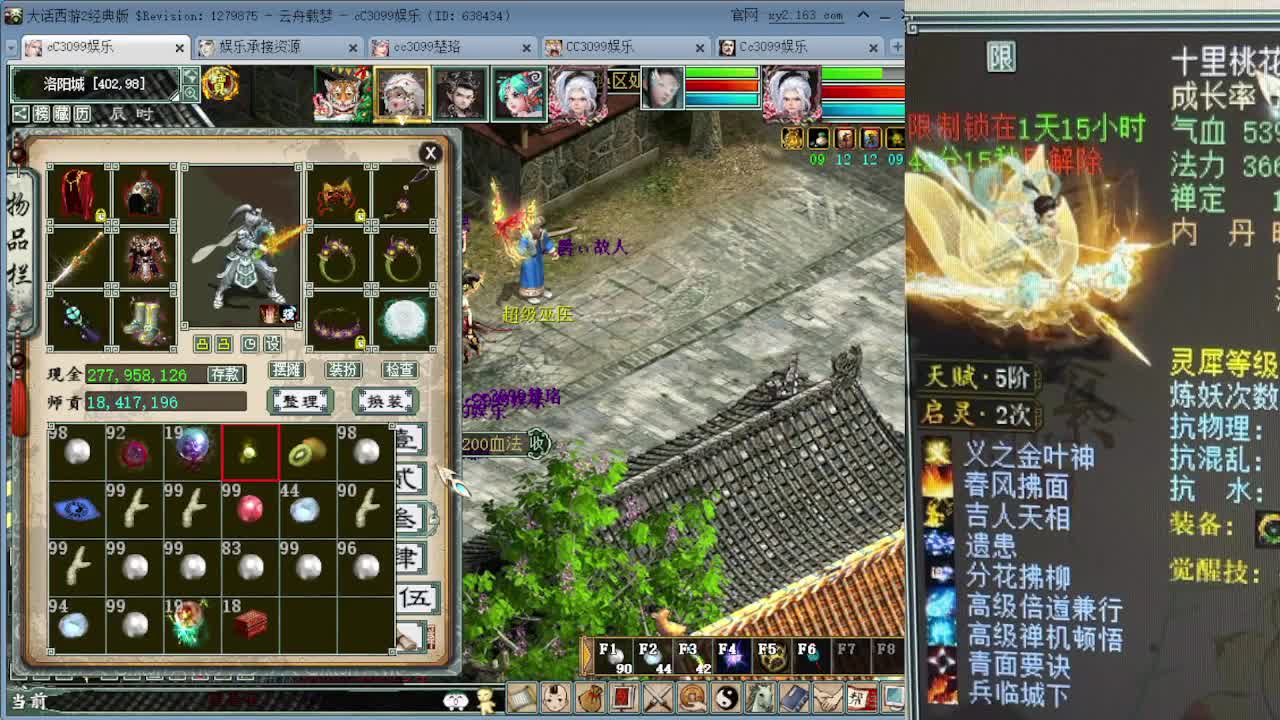
Task: Select the boots equipment slot
Action: point(145,321)
